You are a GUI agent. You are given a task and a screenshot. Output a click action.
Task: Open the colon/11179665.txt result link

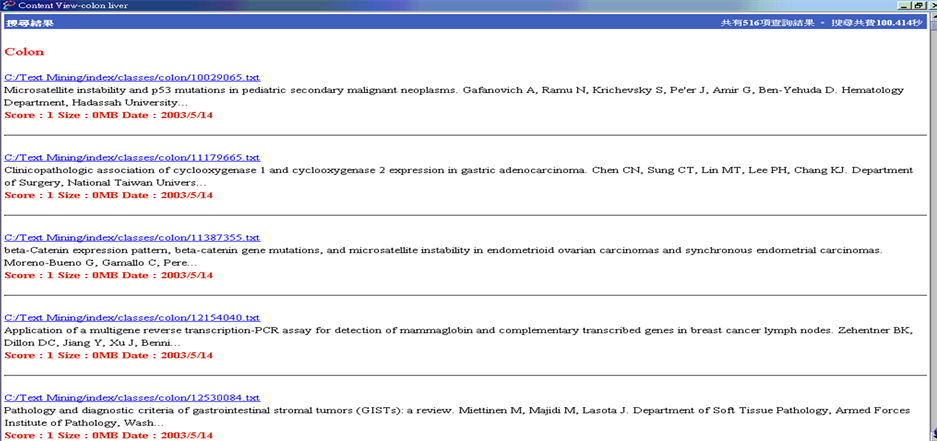(132, 157)
